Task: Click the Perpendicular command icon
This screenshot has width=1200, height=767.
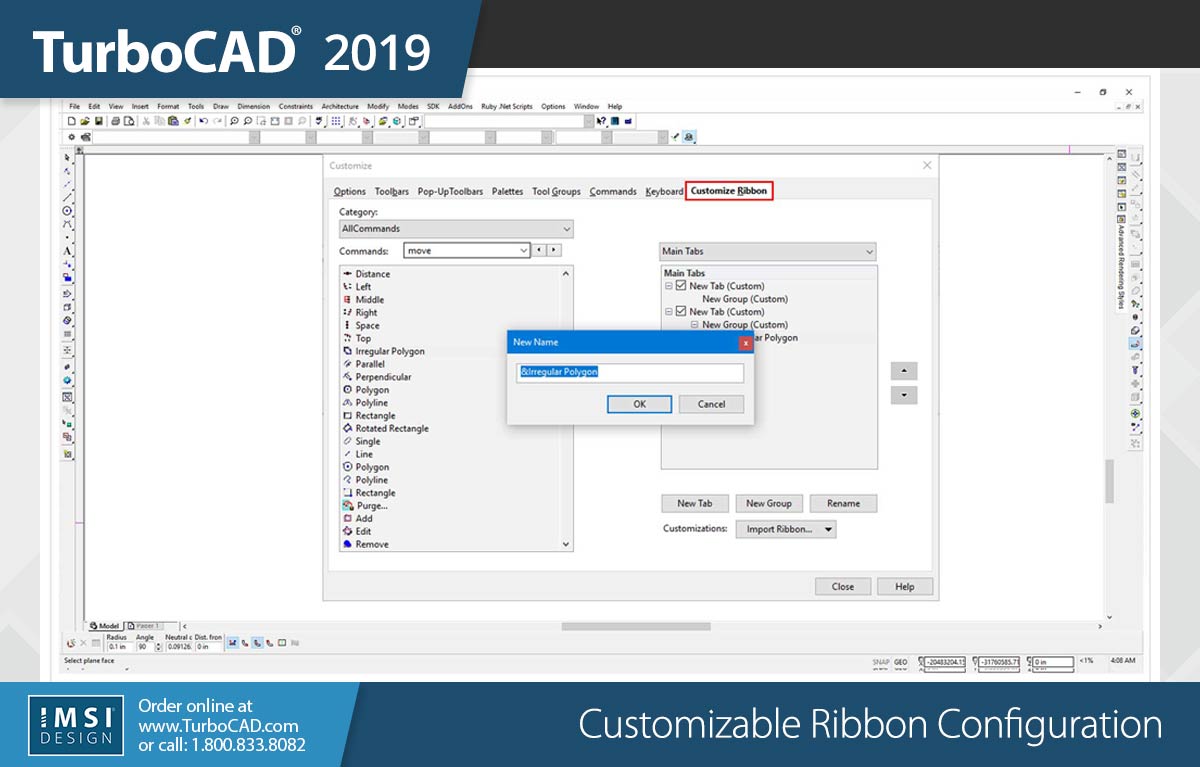Action: tap(347, 377)
